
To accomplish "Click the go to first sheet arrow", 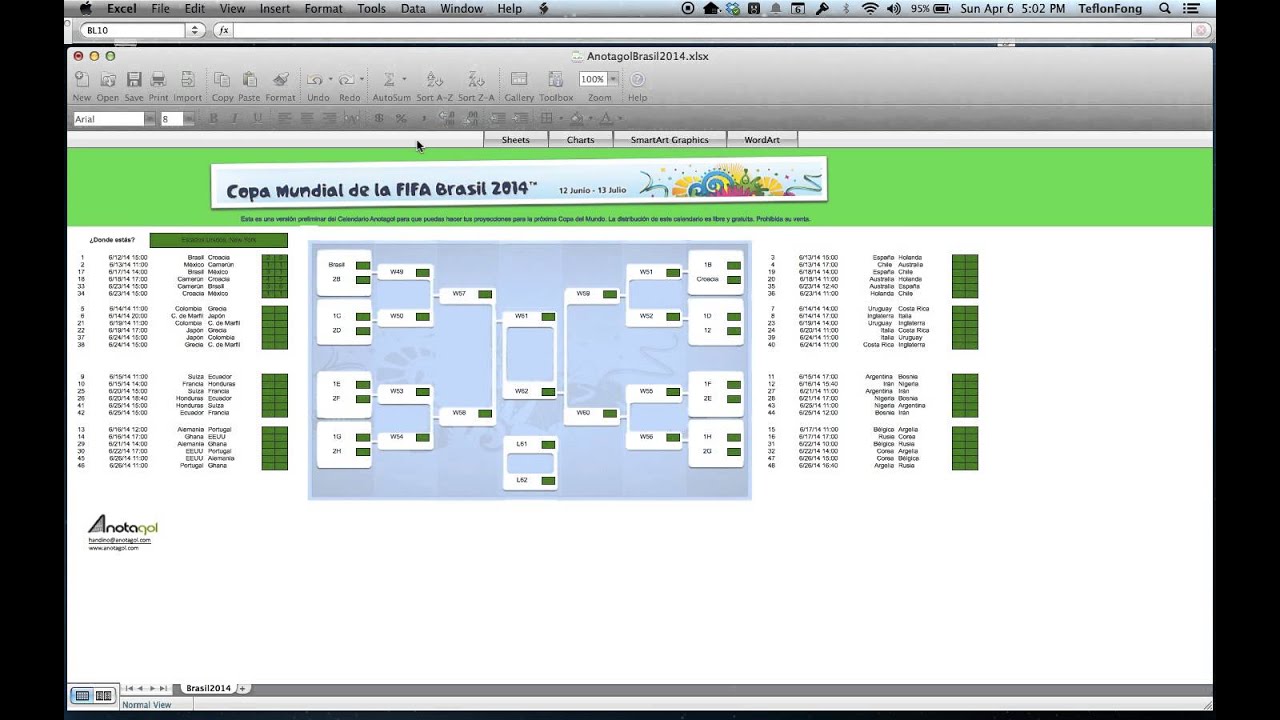I will (x=129, y=688).
